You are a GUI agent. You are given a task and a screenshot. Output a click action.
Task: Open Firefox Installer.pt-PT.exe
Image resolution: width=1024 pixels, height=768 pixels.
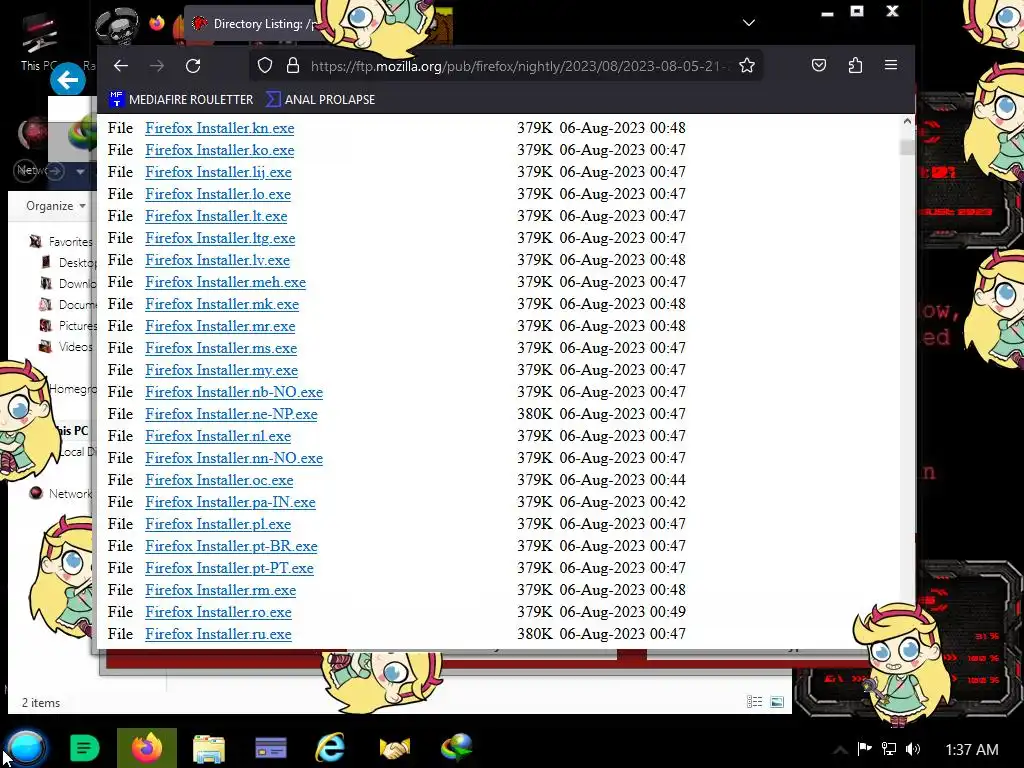(229, 568)
